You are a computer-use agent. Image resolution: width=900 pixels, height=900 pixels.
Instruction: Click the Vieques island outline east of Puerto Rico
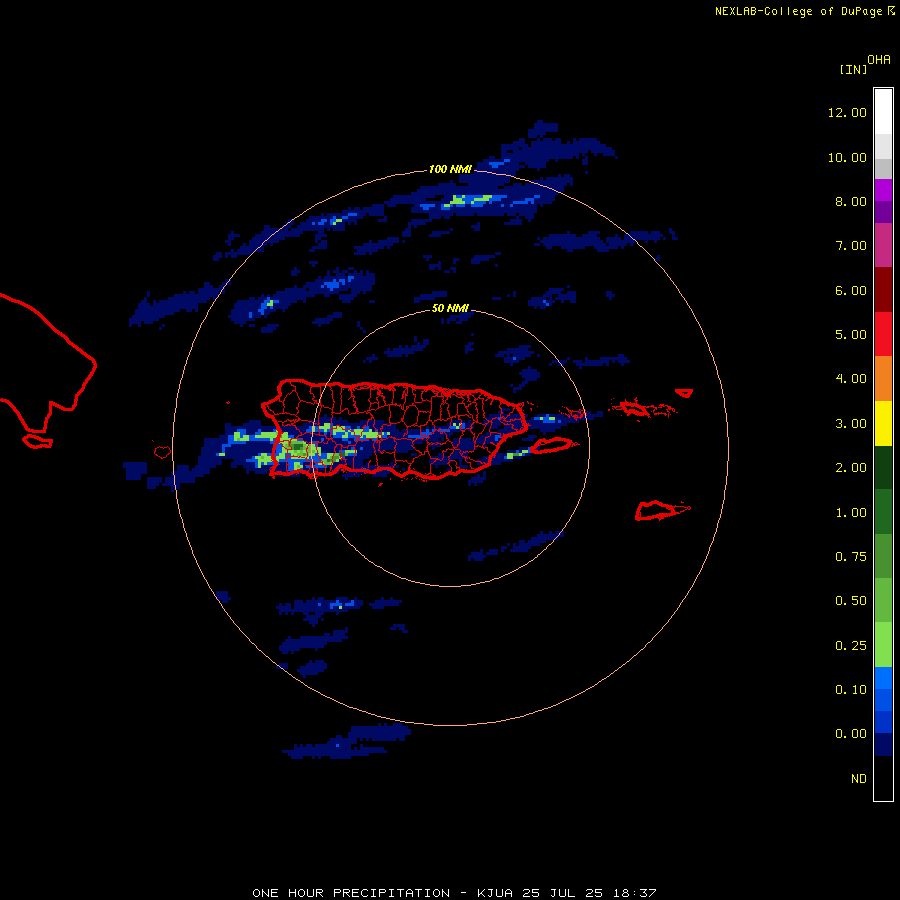tap(550, 445)
